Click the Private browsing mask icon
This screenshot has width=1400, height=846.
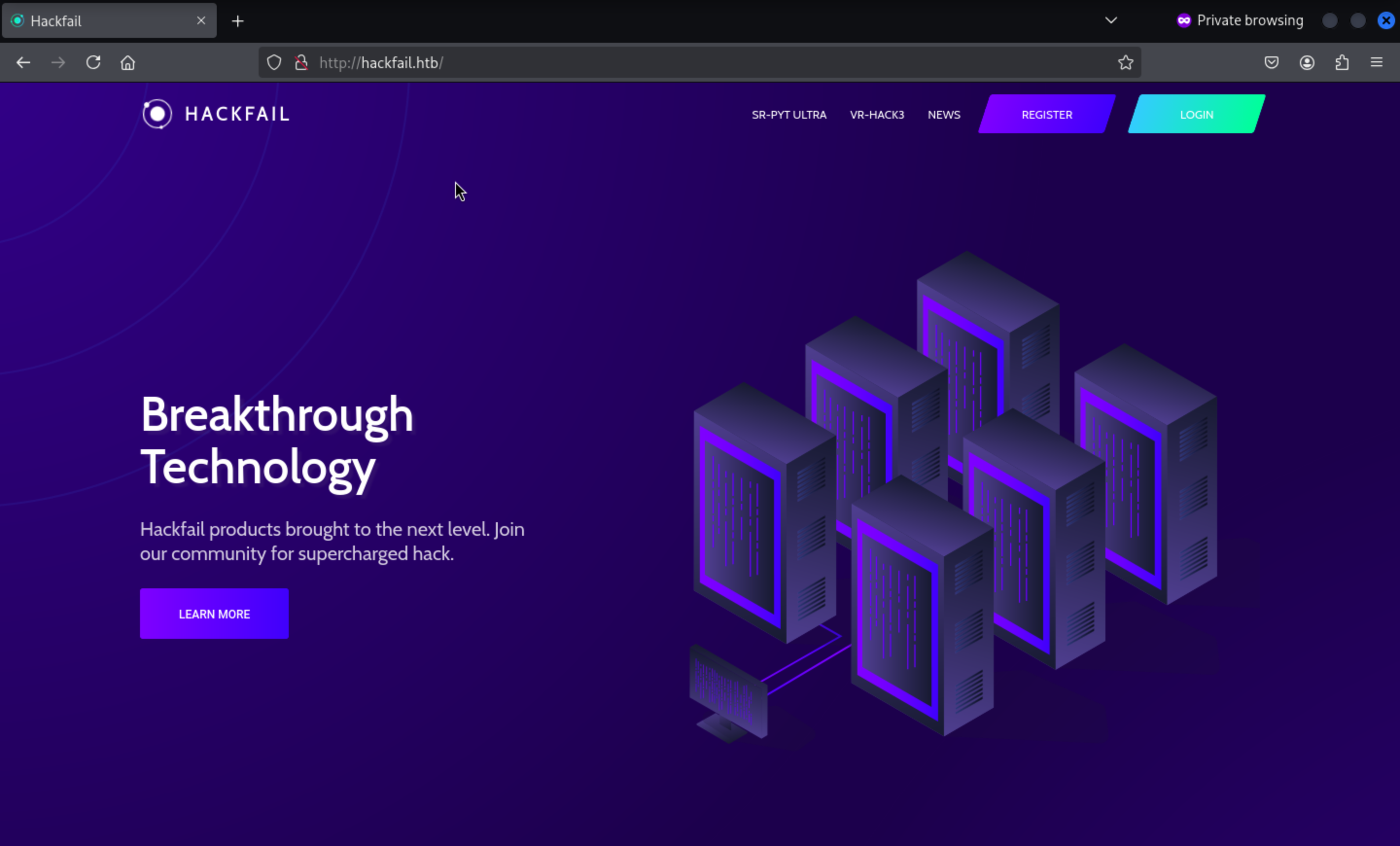(1184, 20)
